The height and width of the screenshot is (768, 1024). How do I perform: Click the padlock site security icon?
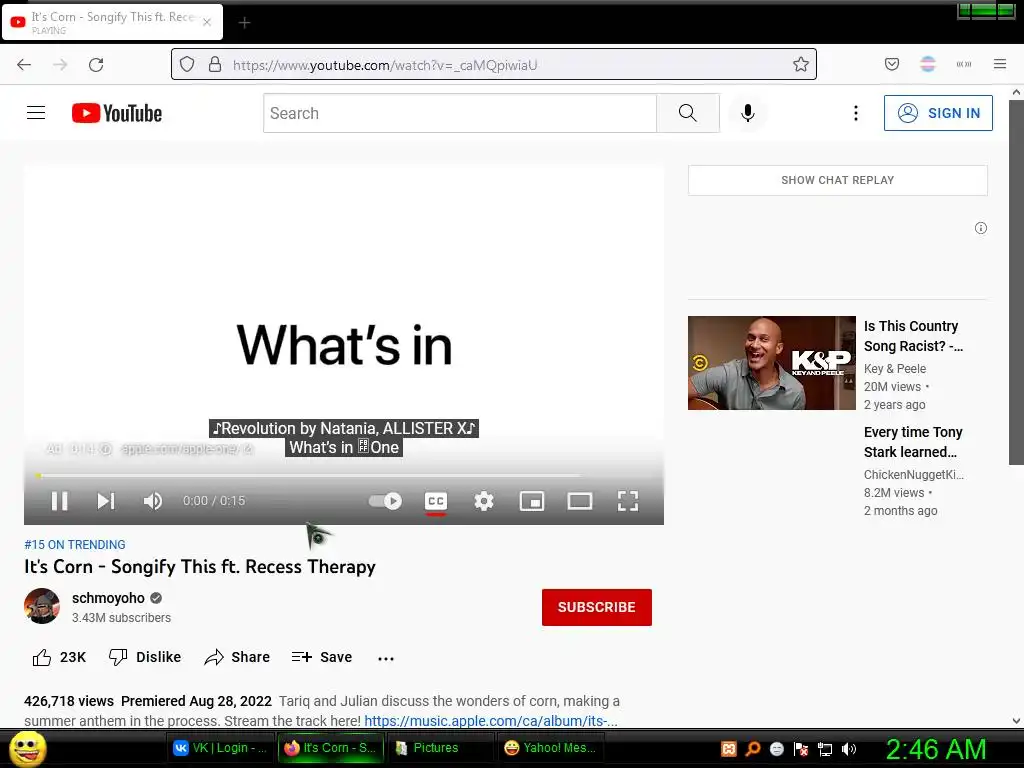tap(215, 64)
